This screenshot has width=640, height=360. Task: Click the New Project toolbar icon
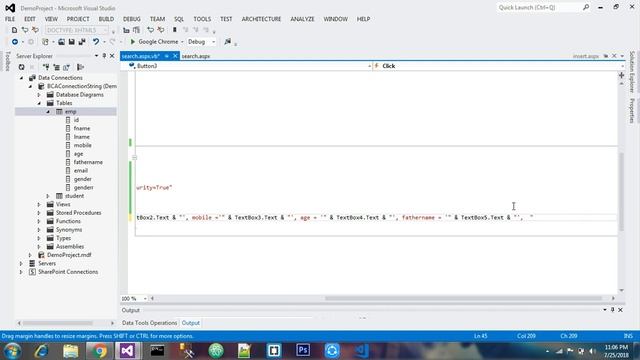(45, 42)
